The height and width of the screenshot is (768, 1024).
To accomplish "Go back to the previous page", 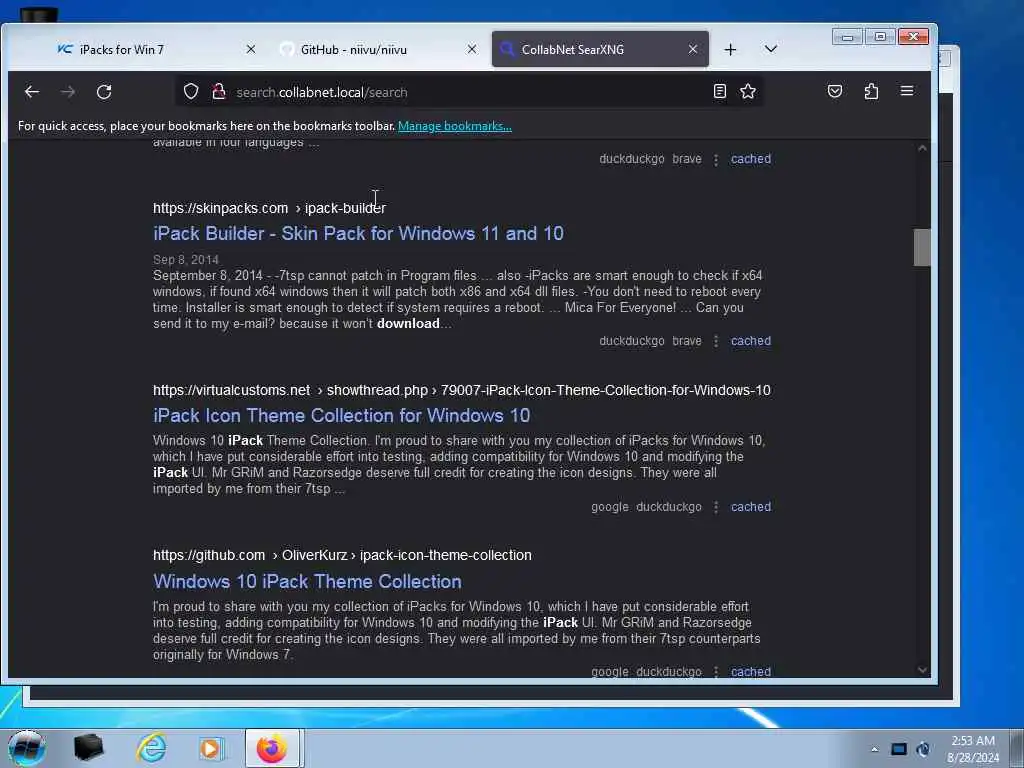I will coord(31,92).
